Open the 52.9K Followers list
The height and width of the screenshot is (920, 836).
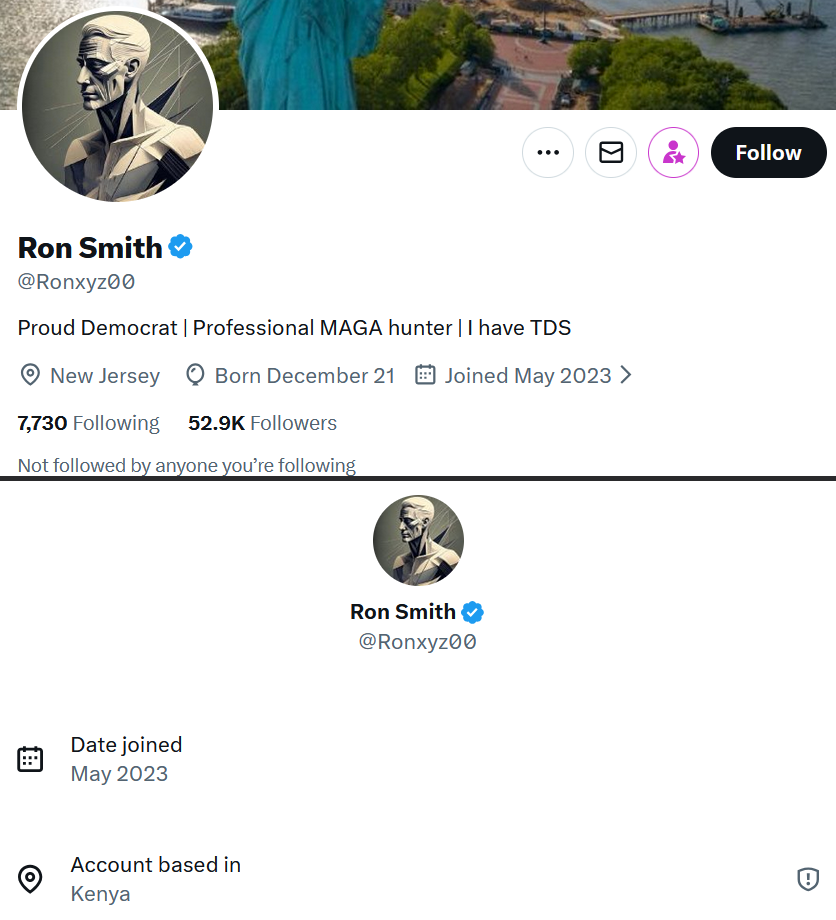(x=262, y=423)
